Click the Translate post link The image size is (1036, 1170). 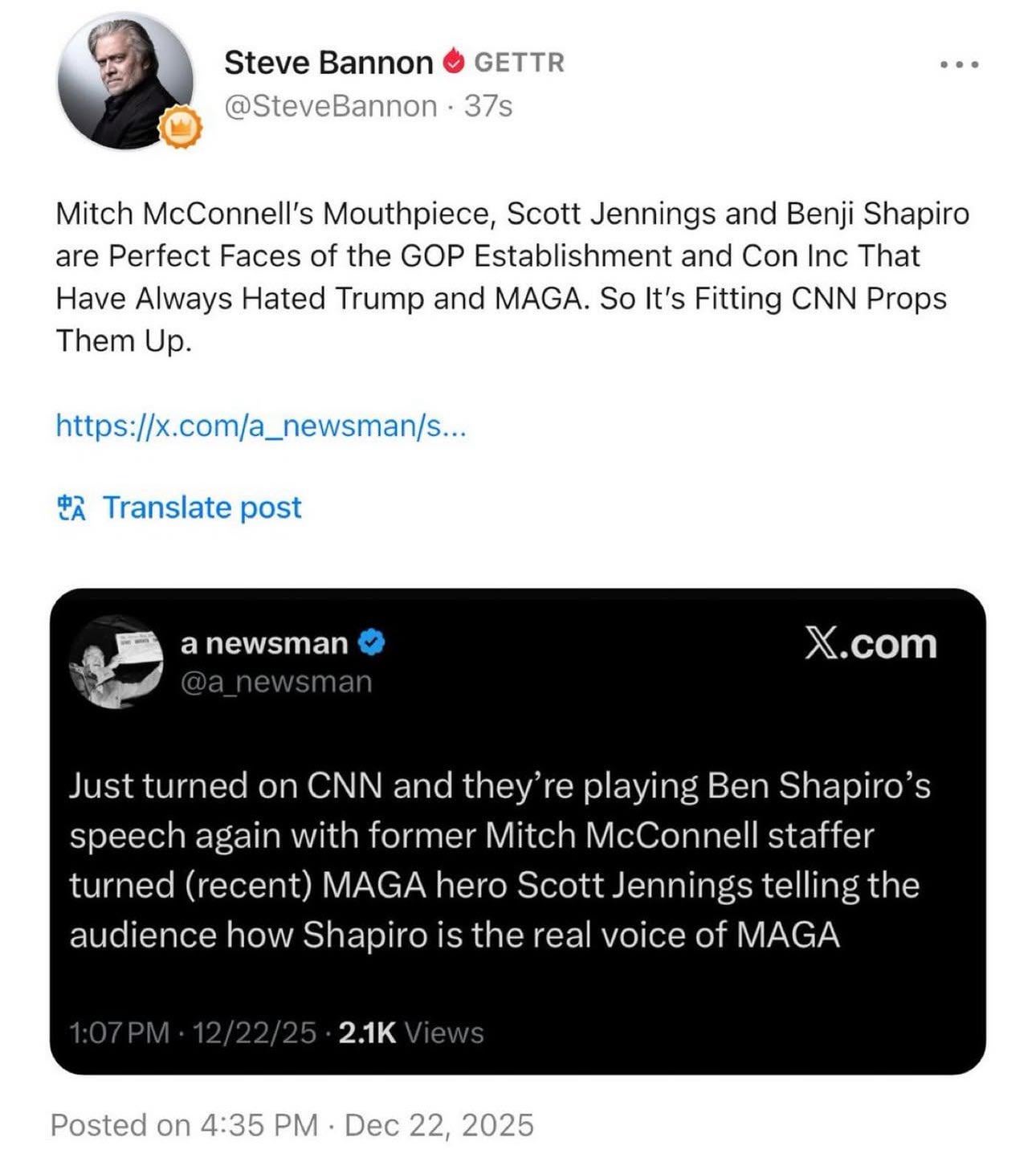point(202,507)
